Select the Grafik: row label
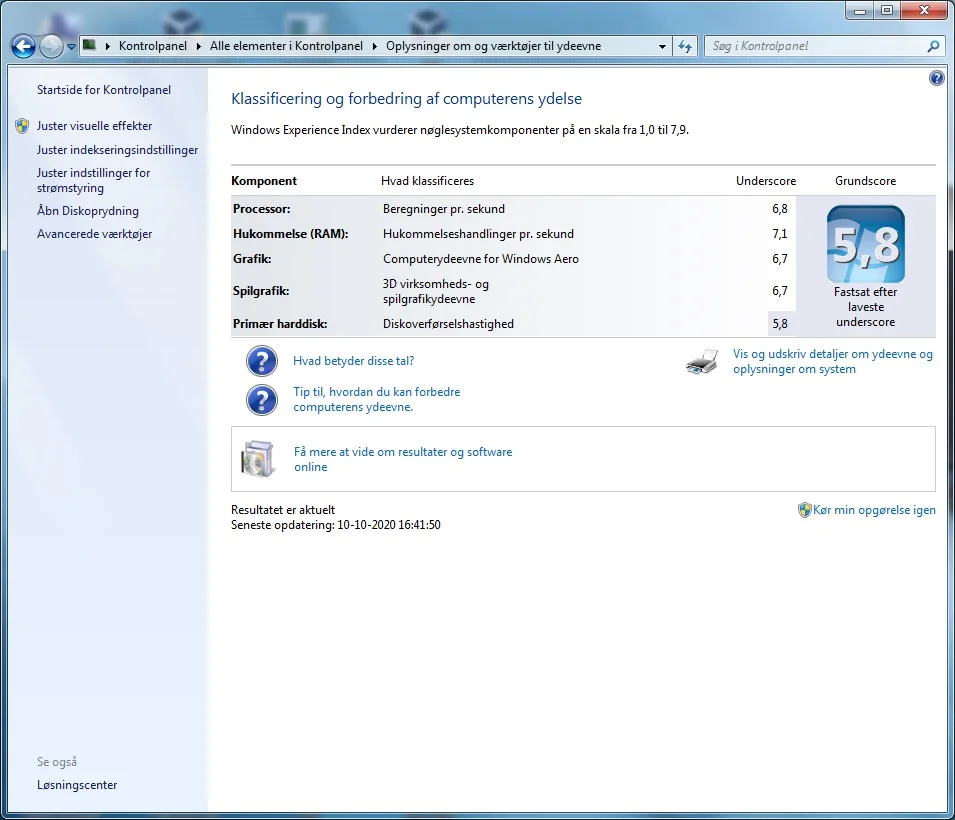Image resolution: width=955 pixels, height=820 pixels. tap(252, 259)
